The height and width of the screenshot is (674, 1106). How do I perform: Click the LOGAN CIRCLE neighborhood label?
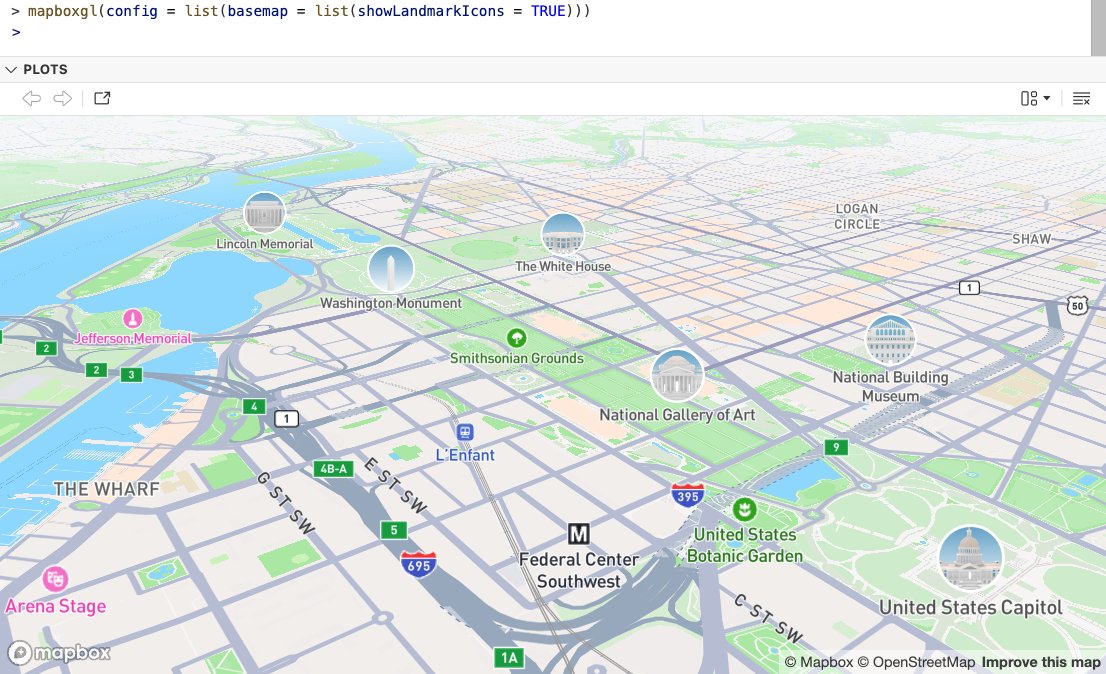pyautogui.click(x=857, y=216)
